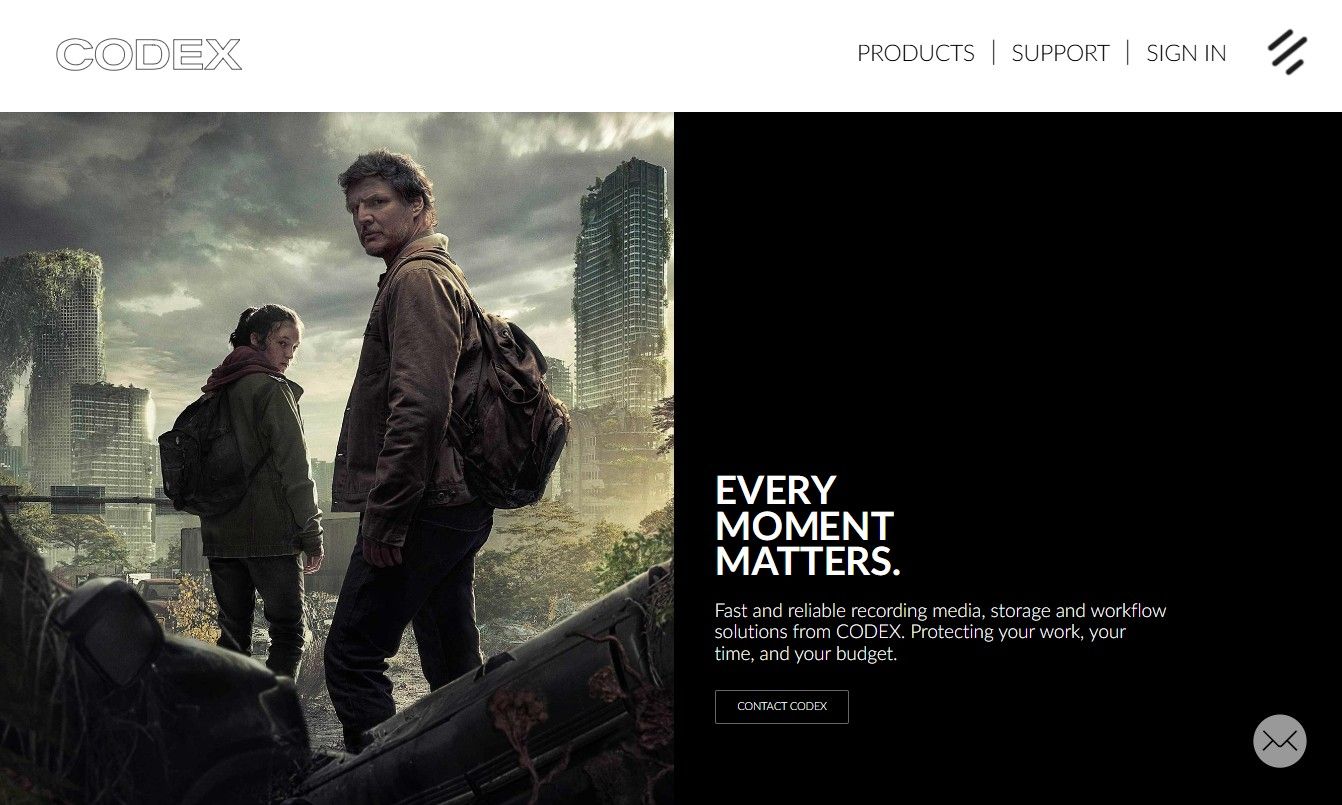This screenshot has height=805, width=1342.
Task: Click the divider between PRODUCTS and SUPPORT
Action: point(993,53)
